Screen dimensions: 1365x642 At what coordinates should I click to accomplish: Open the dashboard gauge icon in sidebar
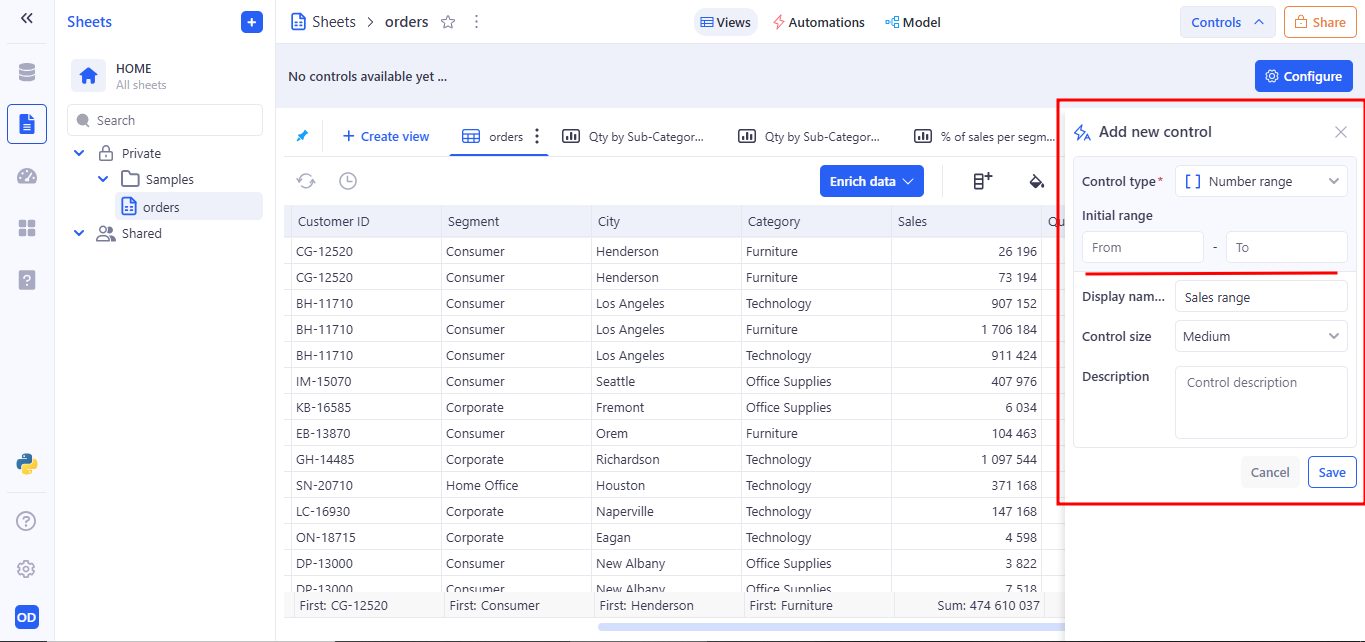(x=27, y=176)
